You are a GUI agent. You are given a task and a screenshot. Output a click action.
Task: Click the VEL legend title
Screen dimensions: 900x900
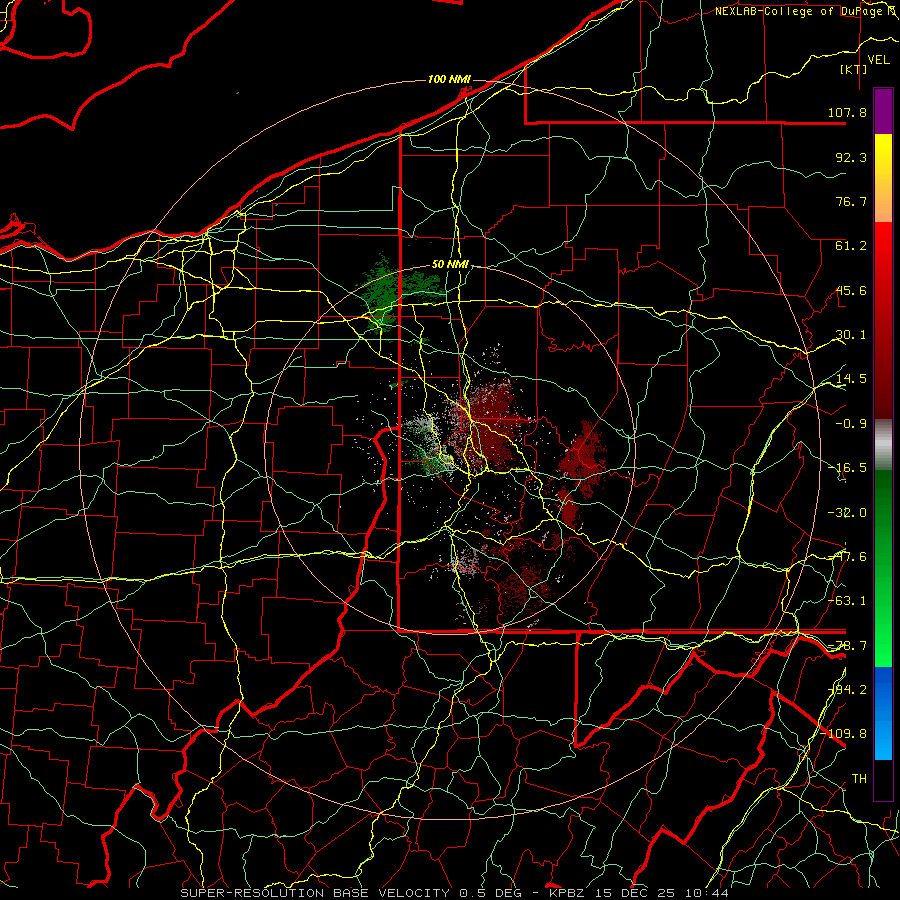coord(878,60)
